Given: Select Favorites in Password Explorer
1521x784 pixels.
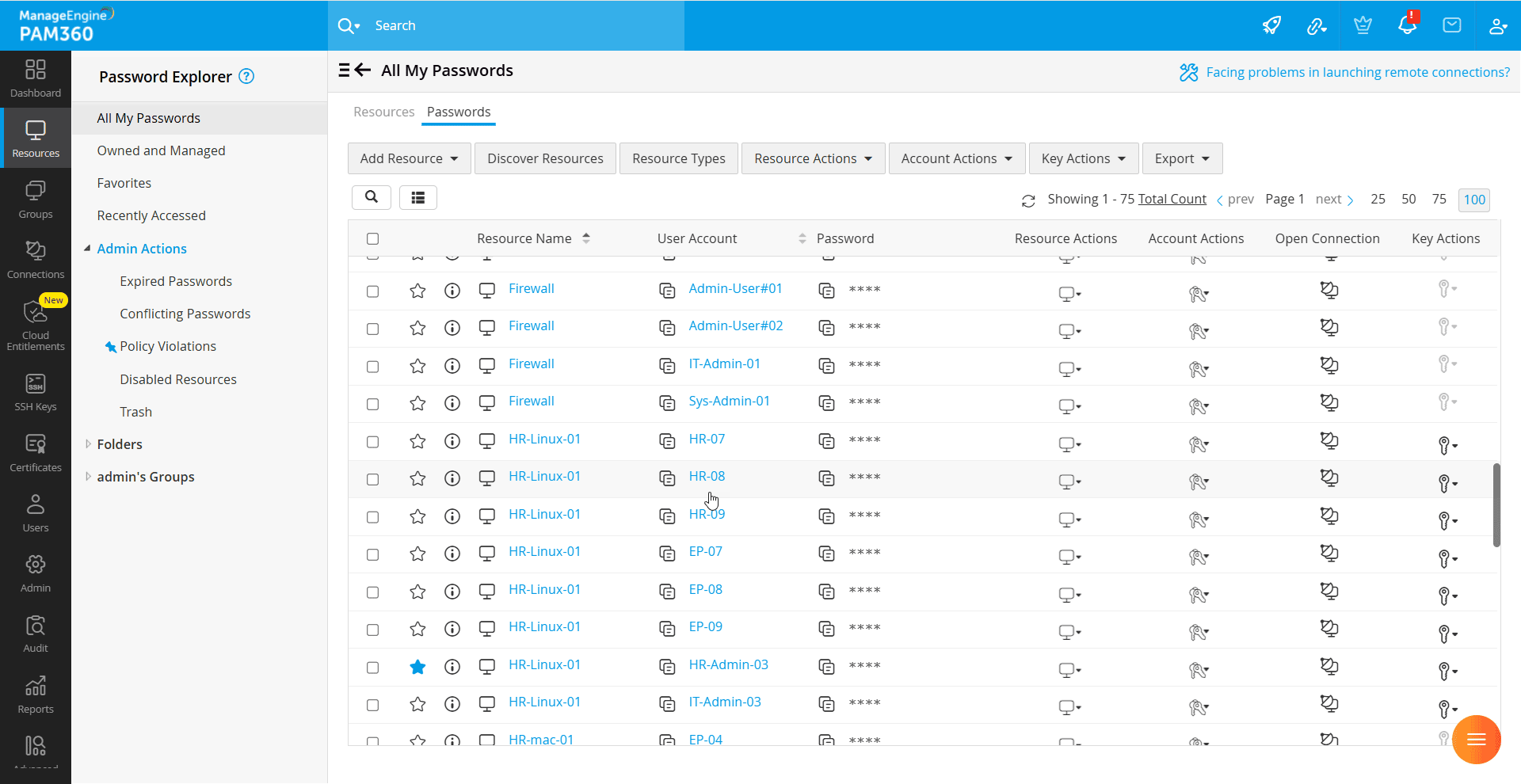Looking at the screenshot, I should (x=124, y=183).
